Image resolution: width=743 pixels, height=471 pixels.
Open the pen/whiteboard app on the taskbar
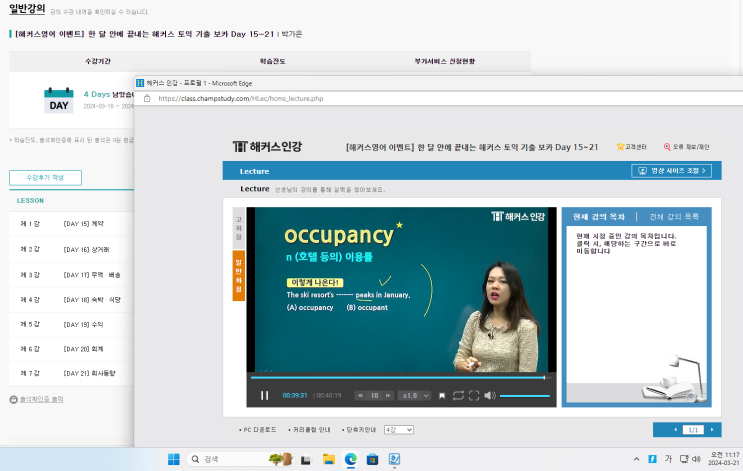[394, 459]
